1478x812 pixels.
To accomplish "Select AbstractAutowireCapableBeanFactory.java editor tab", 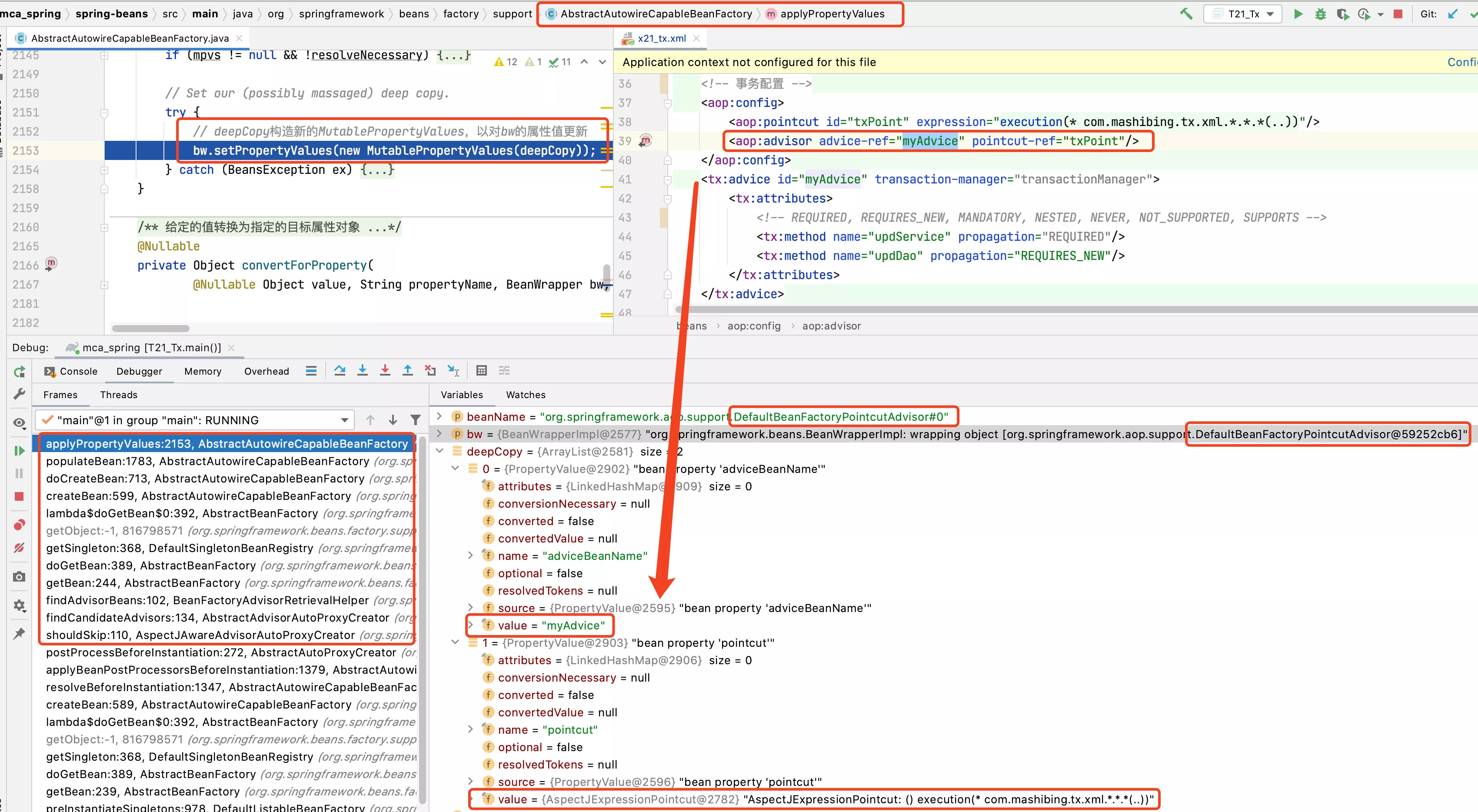I will [x=130, y=38].
